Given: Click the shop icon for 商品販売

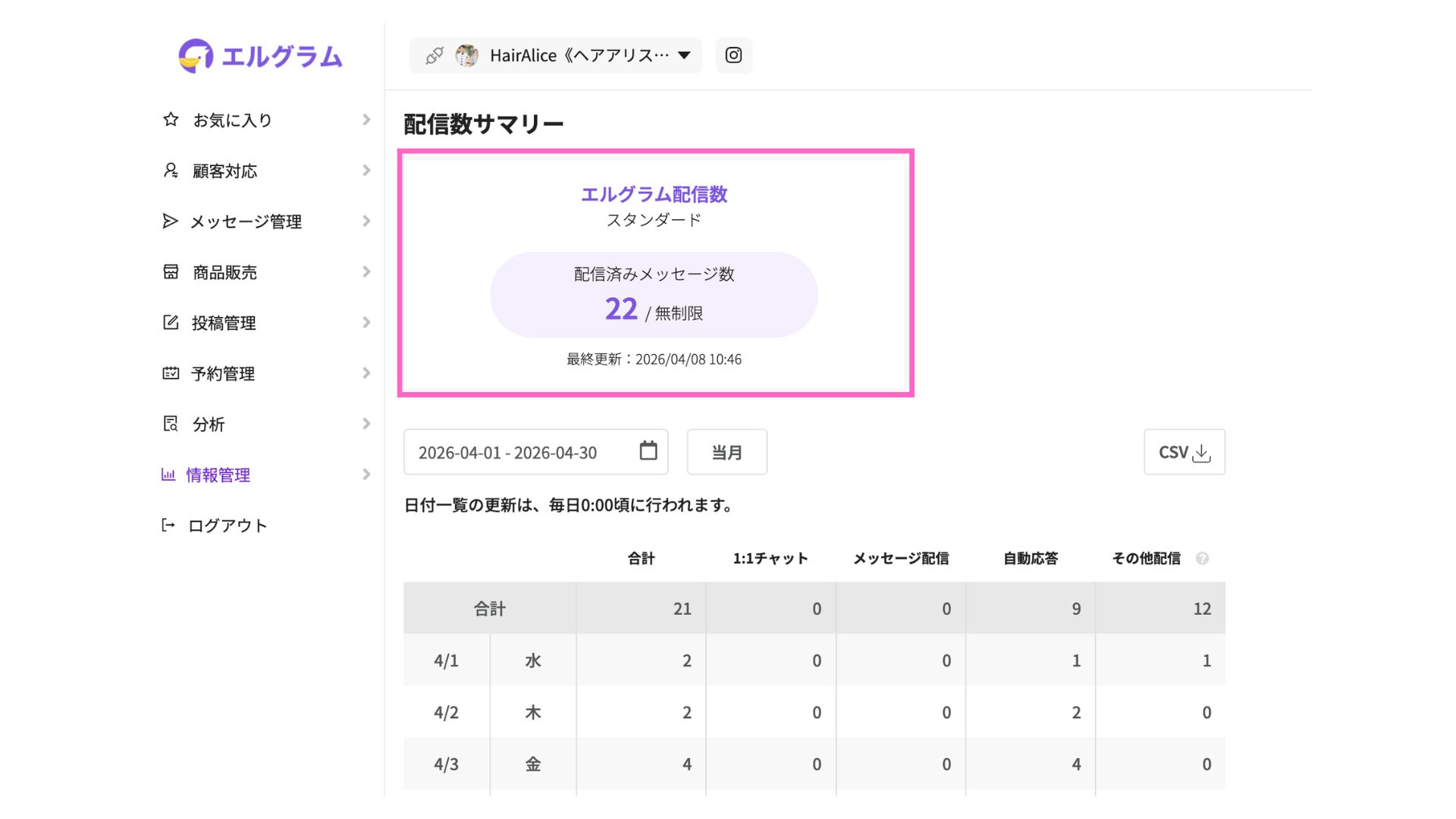Looking at the screenshot, I should pyautogui.click(x=171, y=272).
